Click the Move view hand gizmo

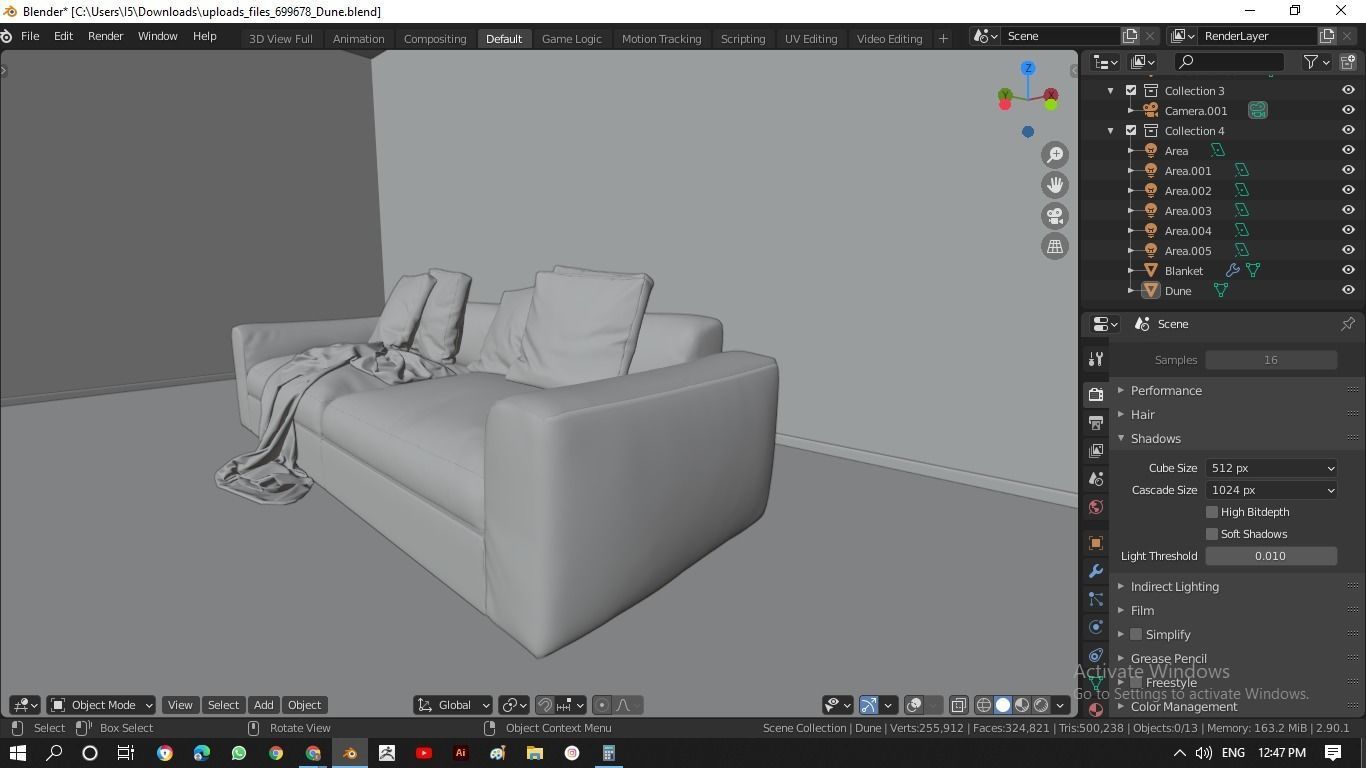[x=1055, y=185]
